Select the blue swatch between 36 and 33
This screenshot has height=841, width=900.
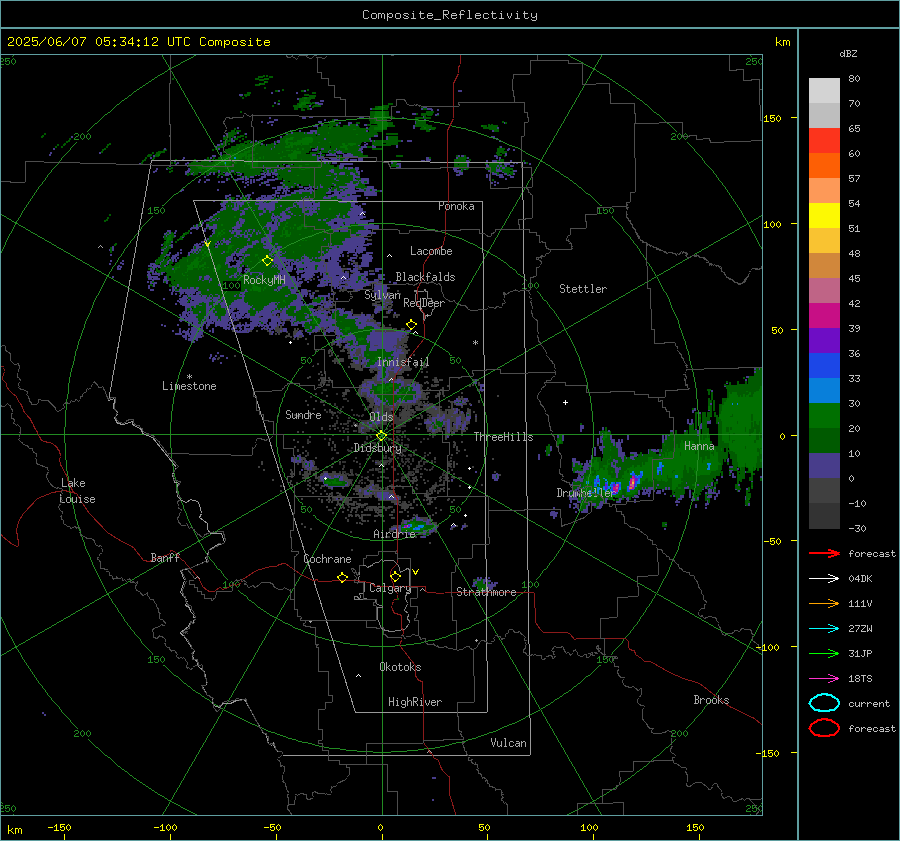coord(824,365)
